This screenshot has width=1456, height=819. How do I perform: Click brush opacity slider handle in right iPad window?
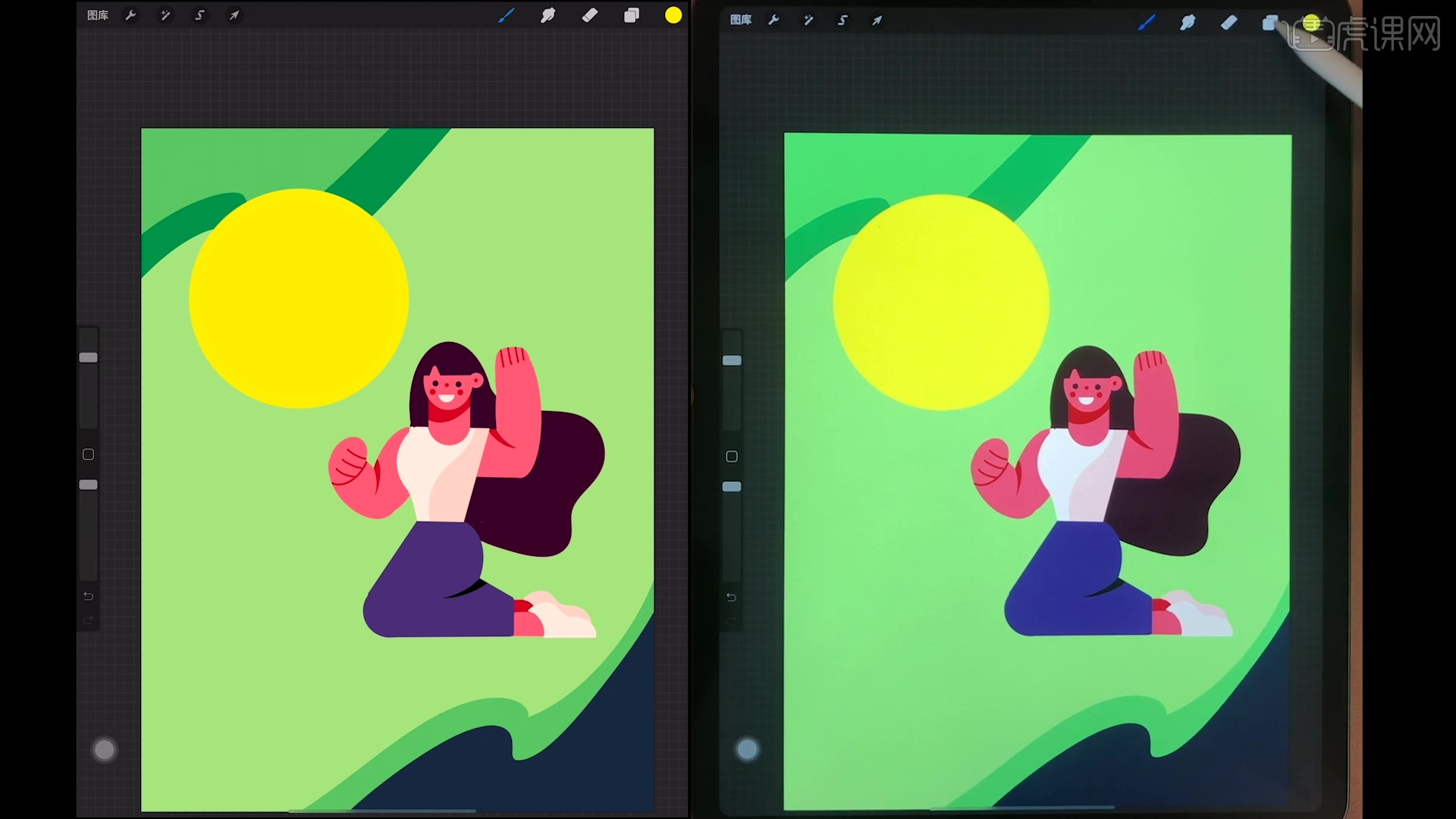[x=732, y=486]
